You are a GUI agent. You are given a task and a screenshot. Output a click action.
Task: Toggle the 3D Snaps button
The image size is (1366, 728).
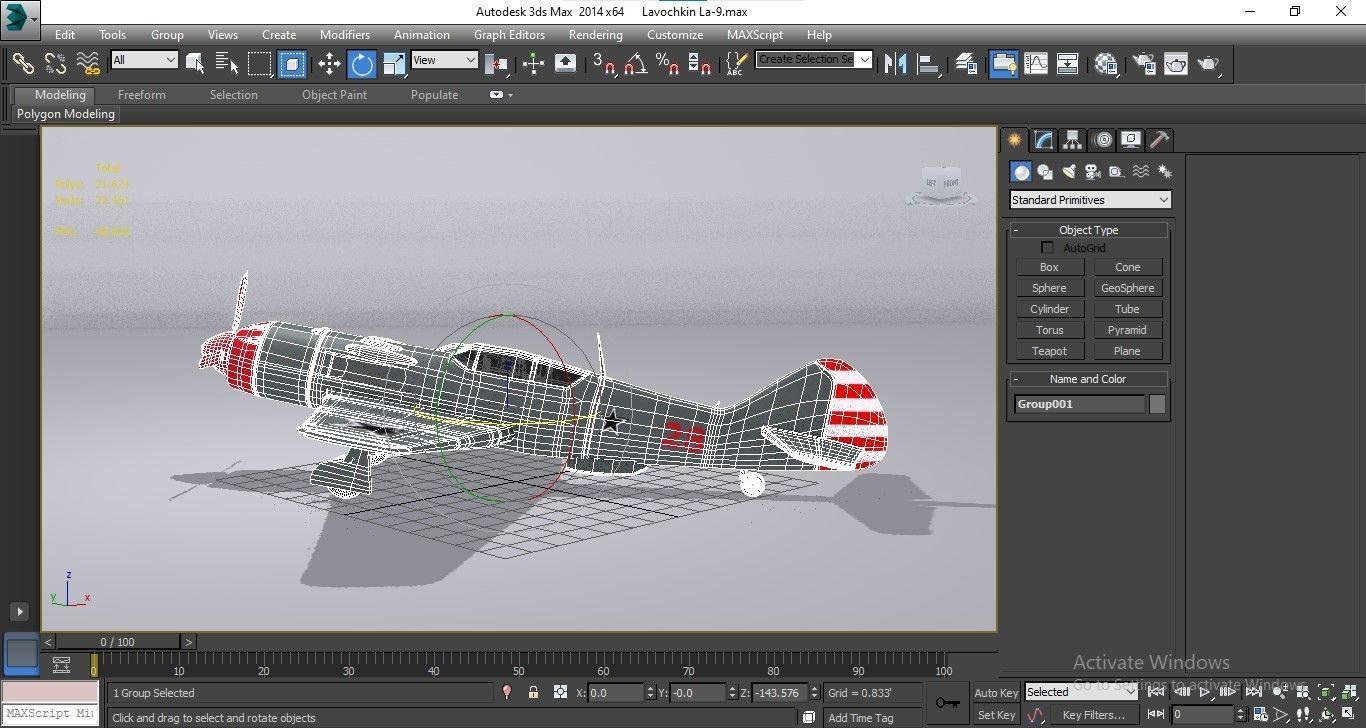[x=604, y=64]
